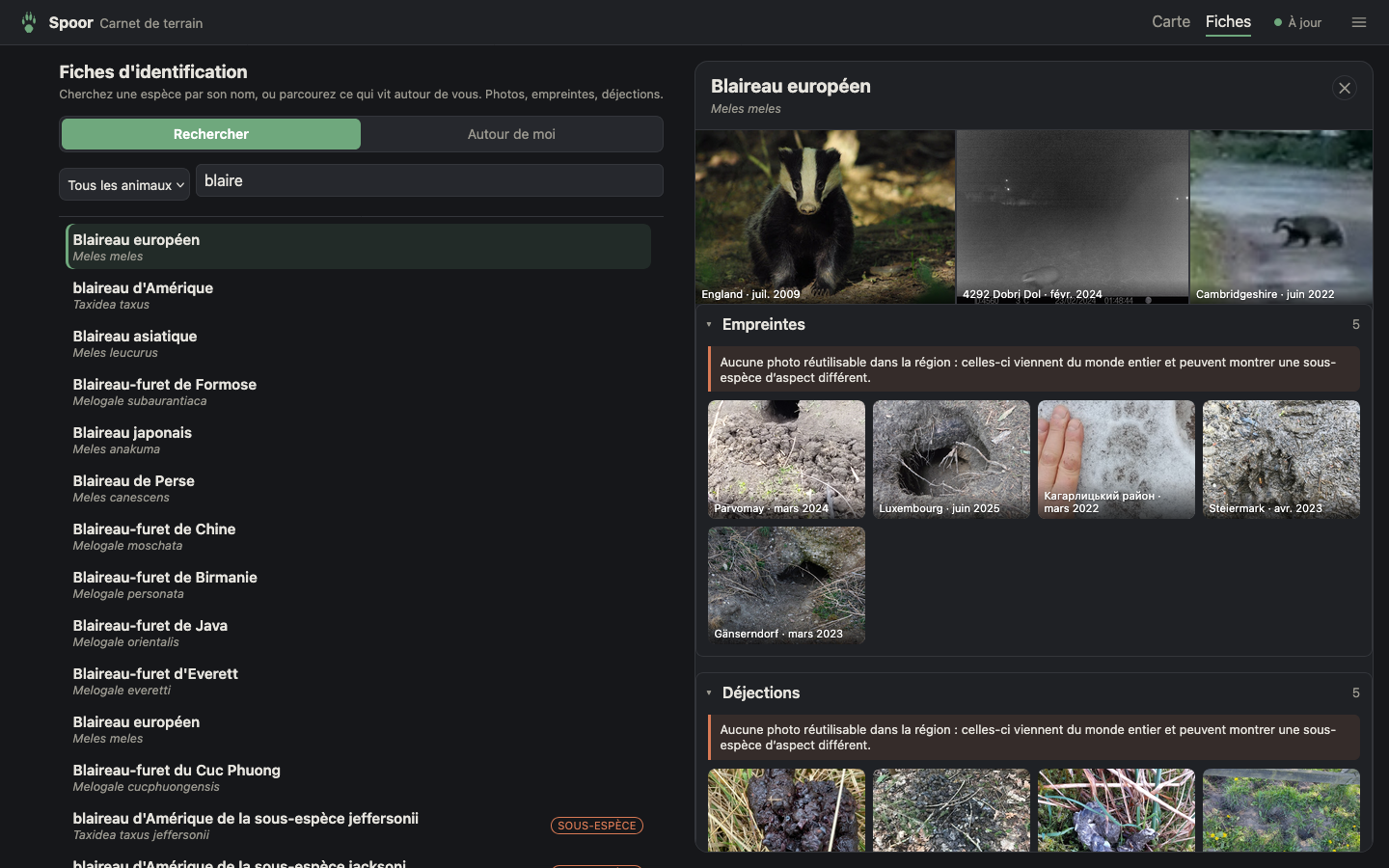Image resolution: width=1389 pixels, height=868 pixels.
Task: Click the Meles meles subtitle in detail panel
Action: point(746,109)
